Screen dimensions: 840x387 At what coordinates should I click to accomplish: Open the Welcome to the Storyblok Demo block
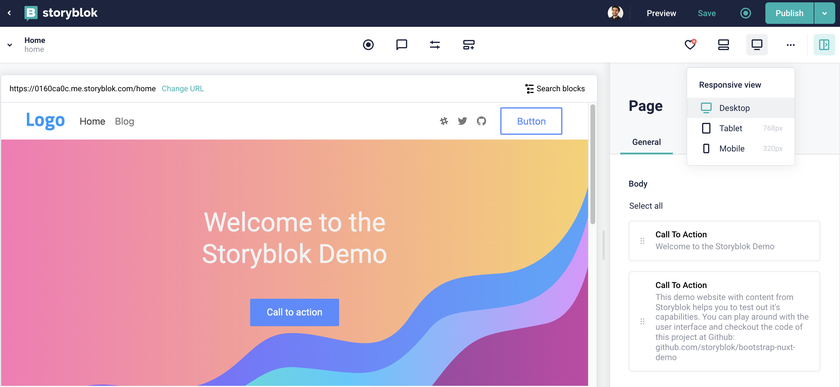[x=724, y=241]
